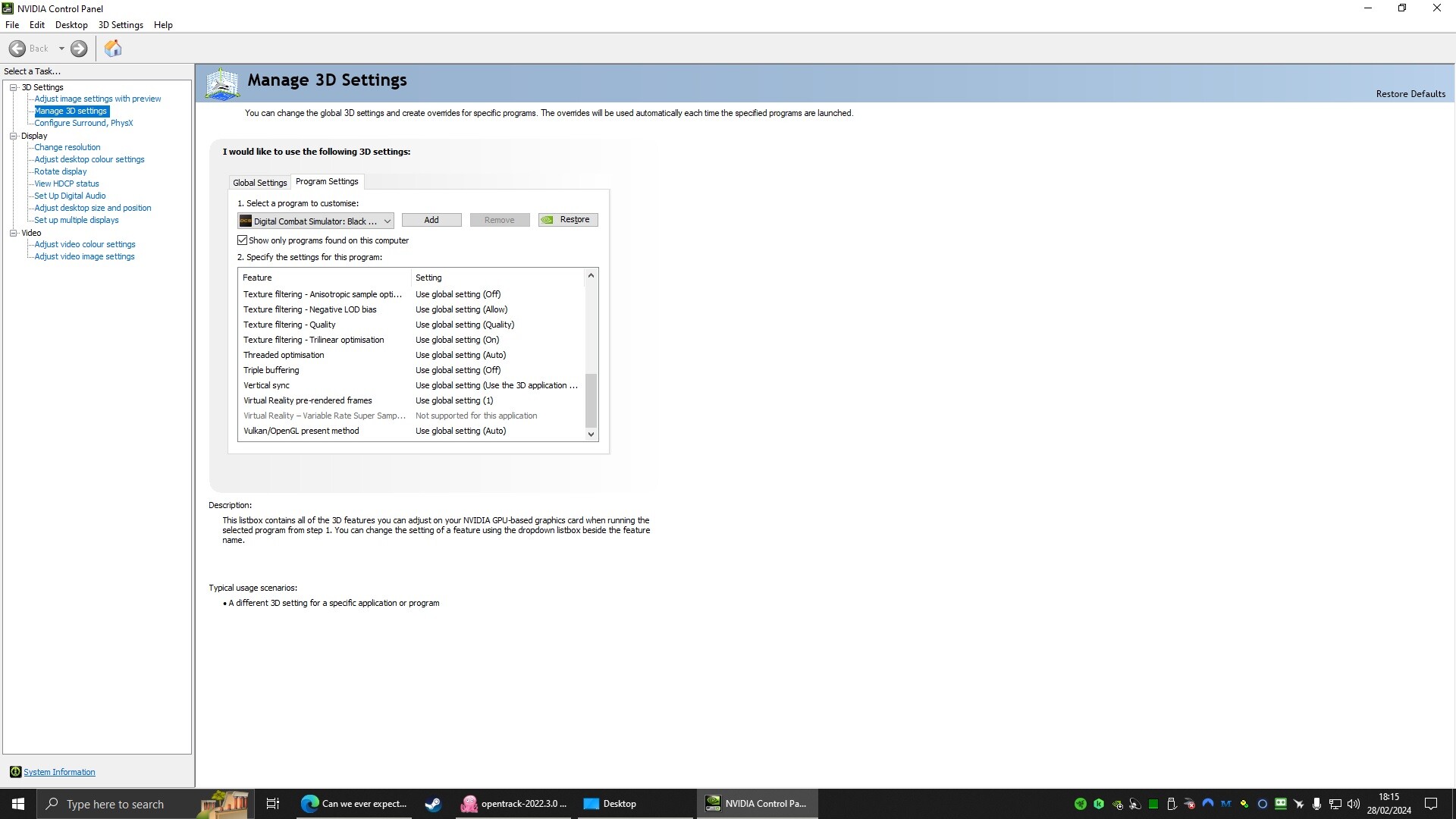Click the Add program button

pyautogui.click(x=431, y=220)
